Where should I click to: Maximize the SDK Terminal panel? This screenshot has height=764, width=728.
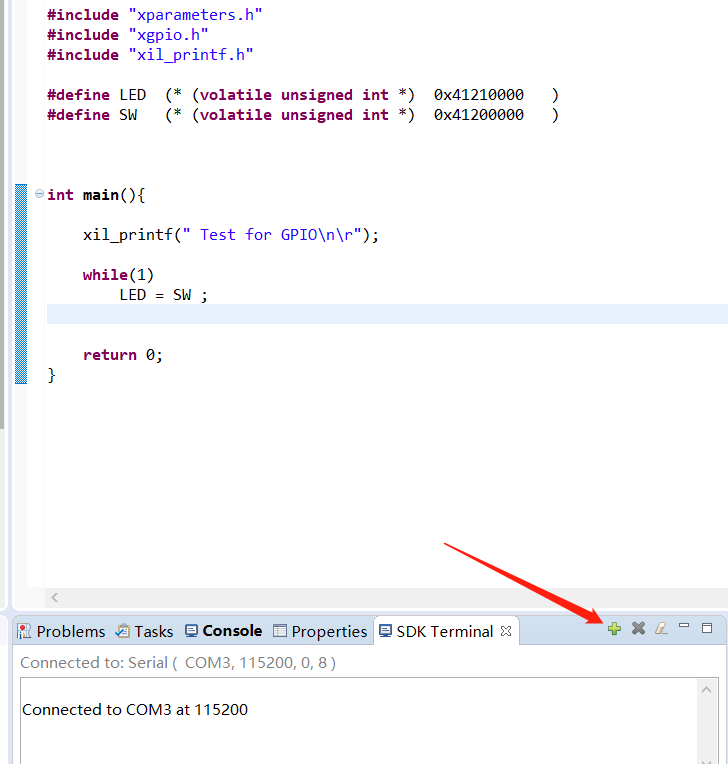pyautogui.click(x=707, y=628)
